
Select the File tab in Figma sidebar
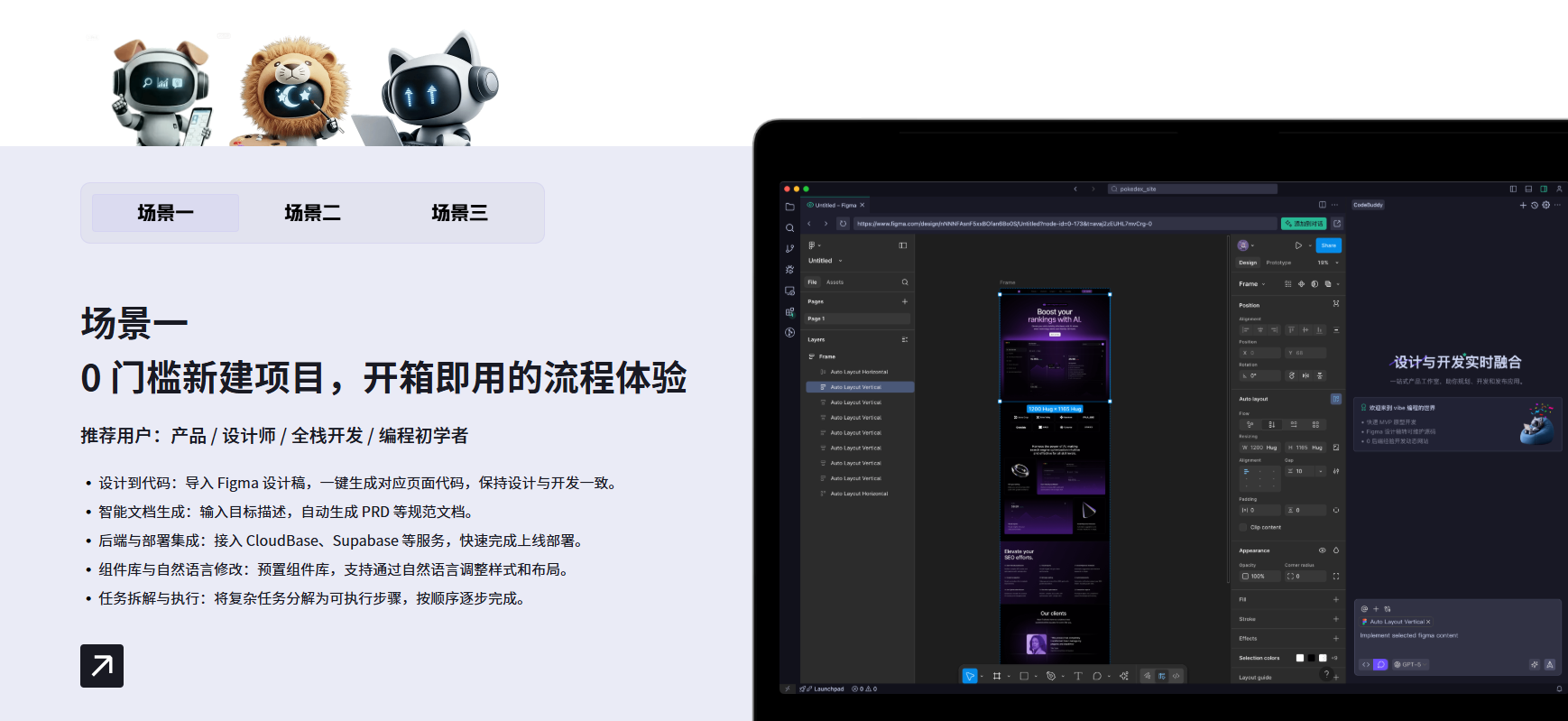(812, 282)
